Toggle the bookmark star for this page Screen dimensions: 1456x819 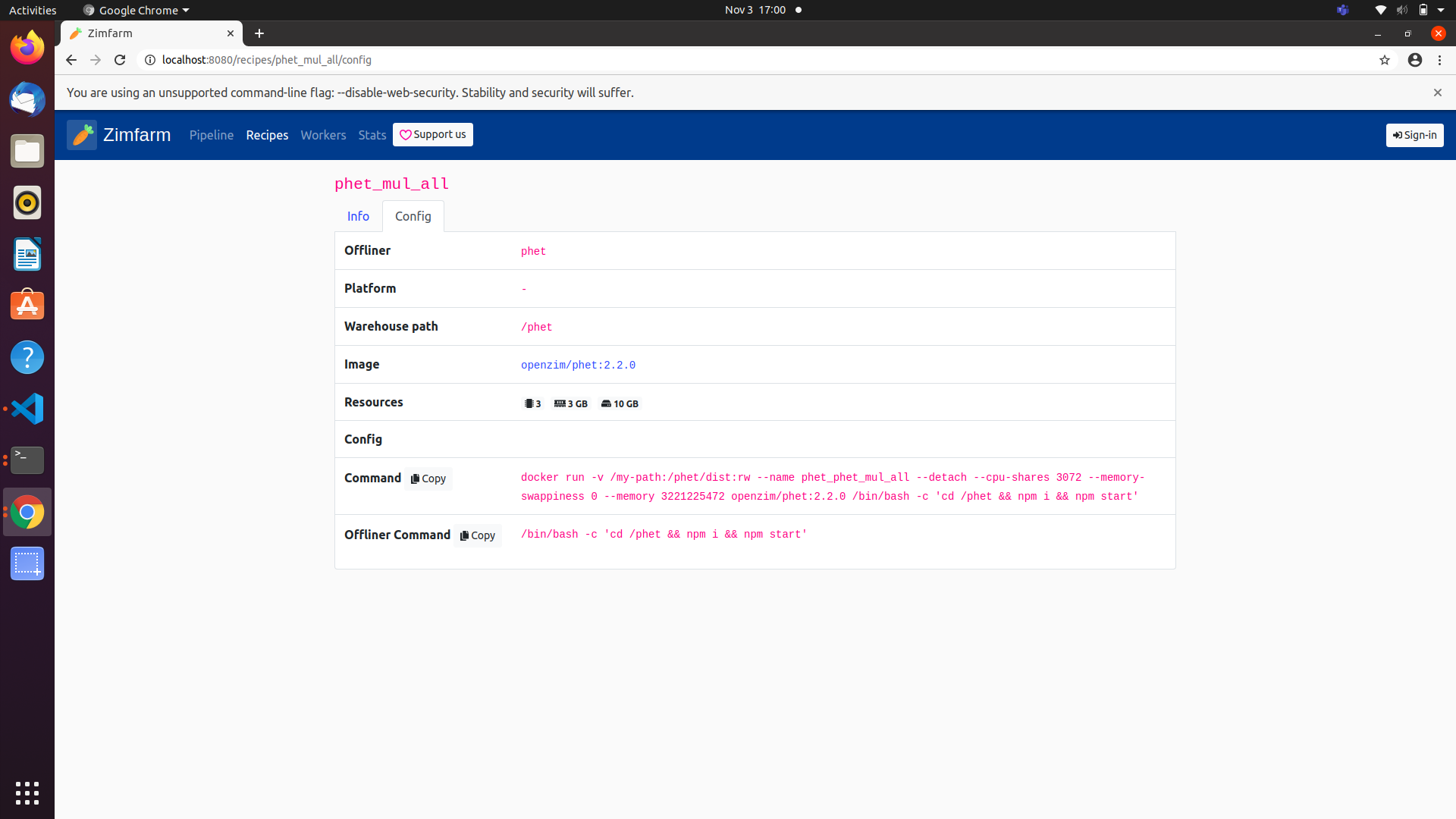(1385, 60)
